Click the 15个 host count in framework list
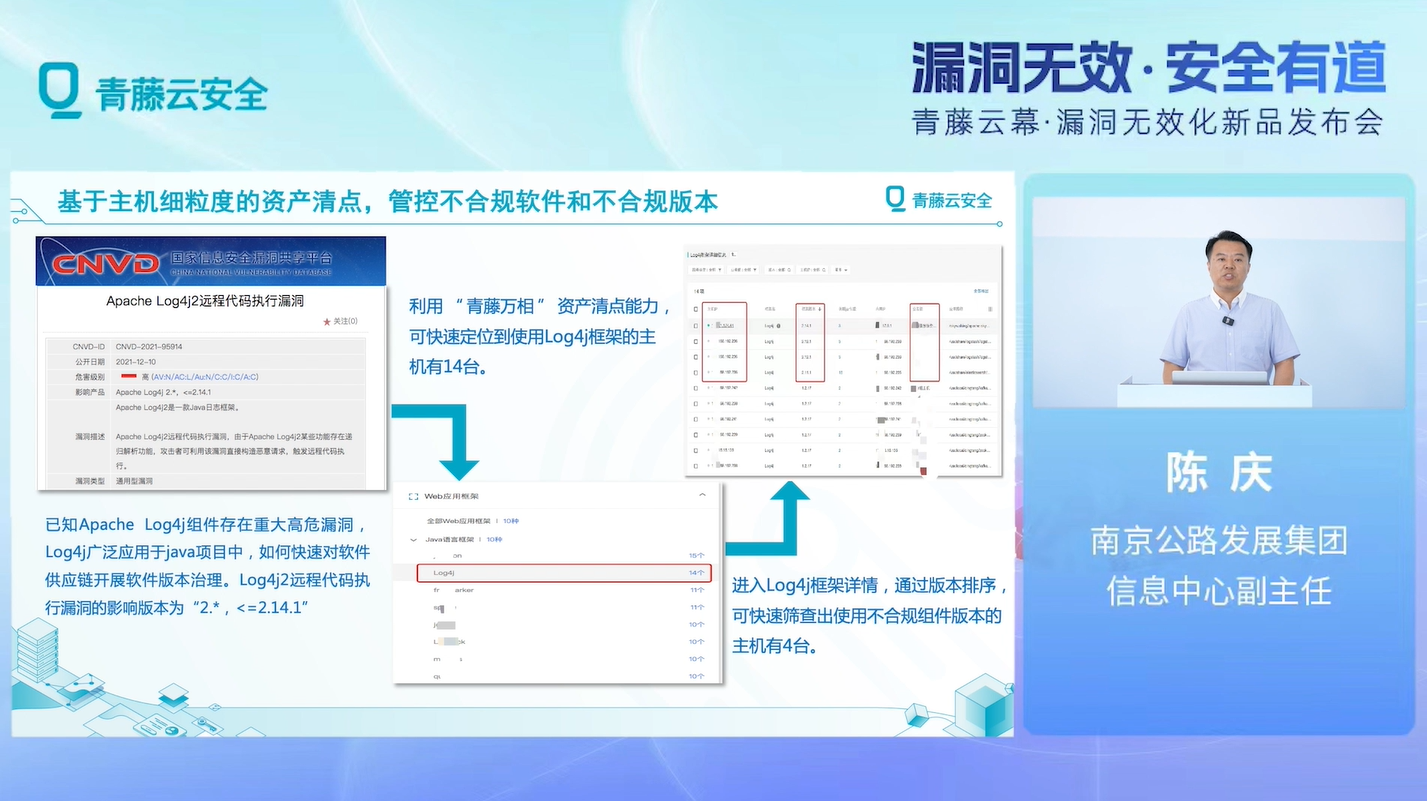The image size is (1427, 801). click(697, 556)
